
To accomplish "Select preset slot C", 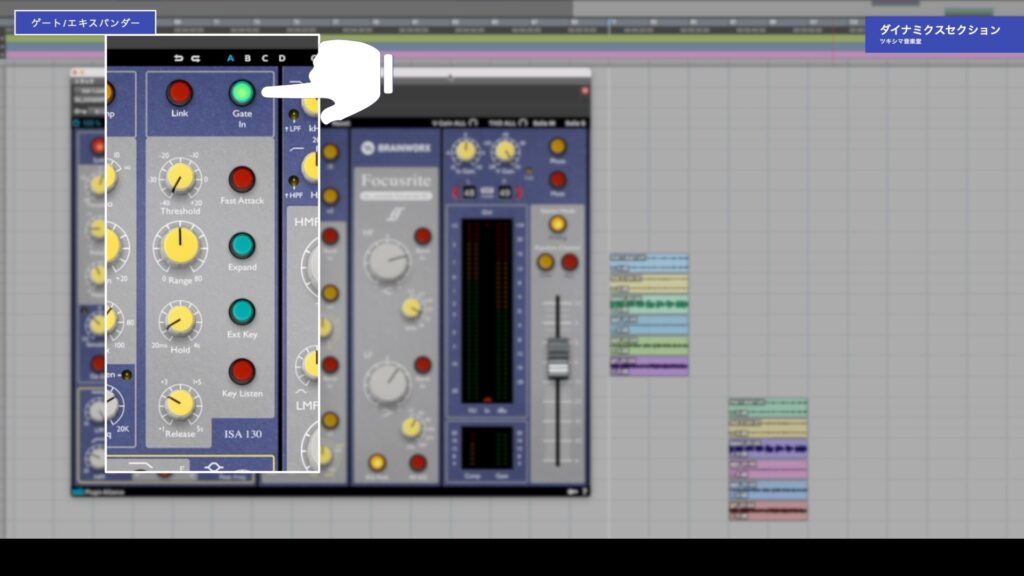I will 264,58.
